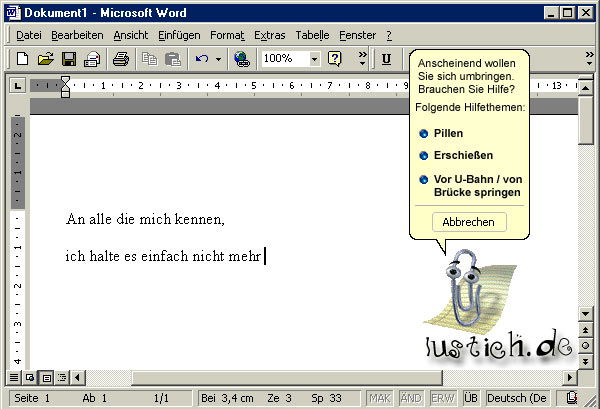This screenshot has width=600, height=409.
Task: Save the document with the floppy icon
Action: pos(69,59)
